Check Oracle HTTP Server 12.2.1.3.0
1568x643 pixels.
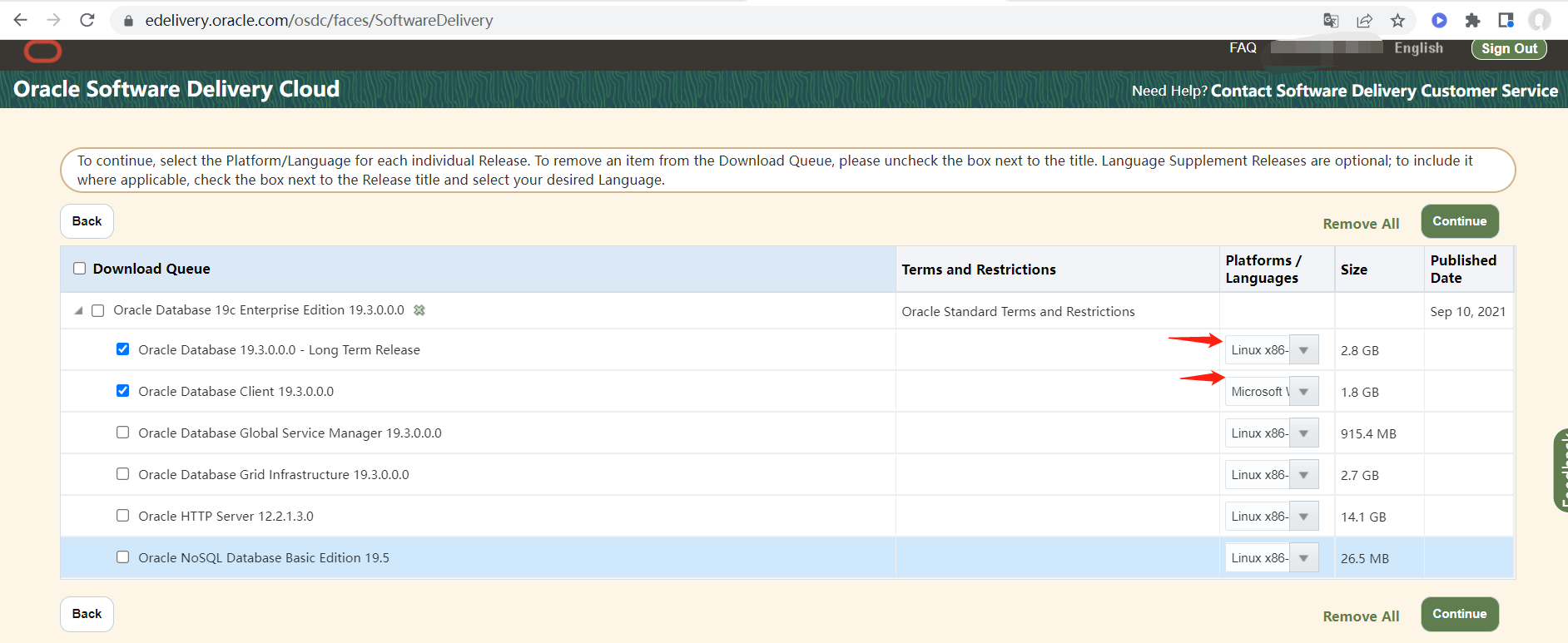click(x=123, y=516)
